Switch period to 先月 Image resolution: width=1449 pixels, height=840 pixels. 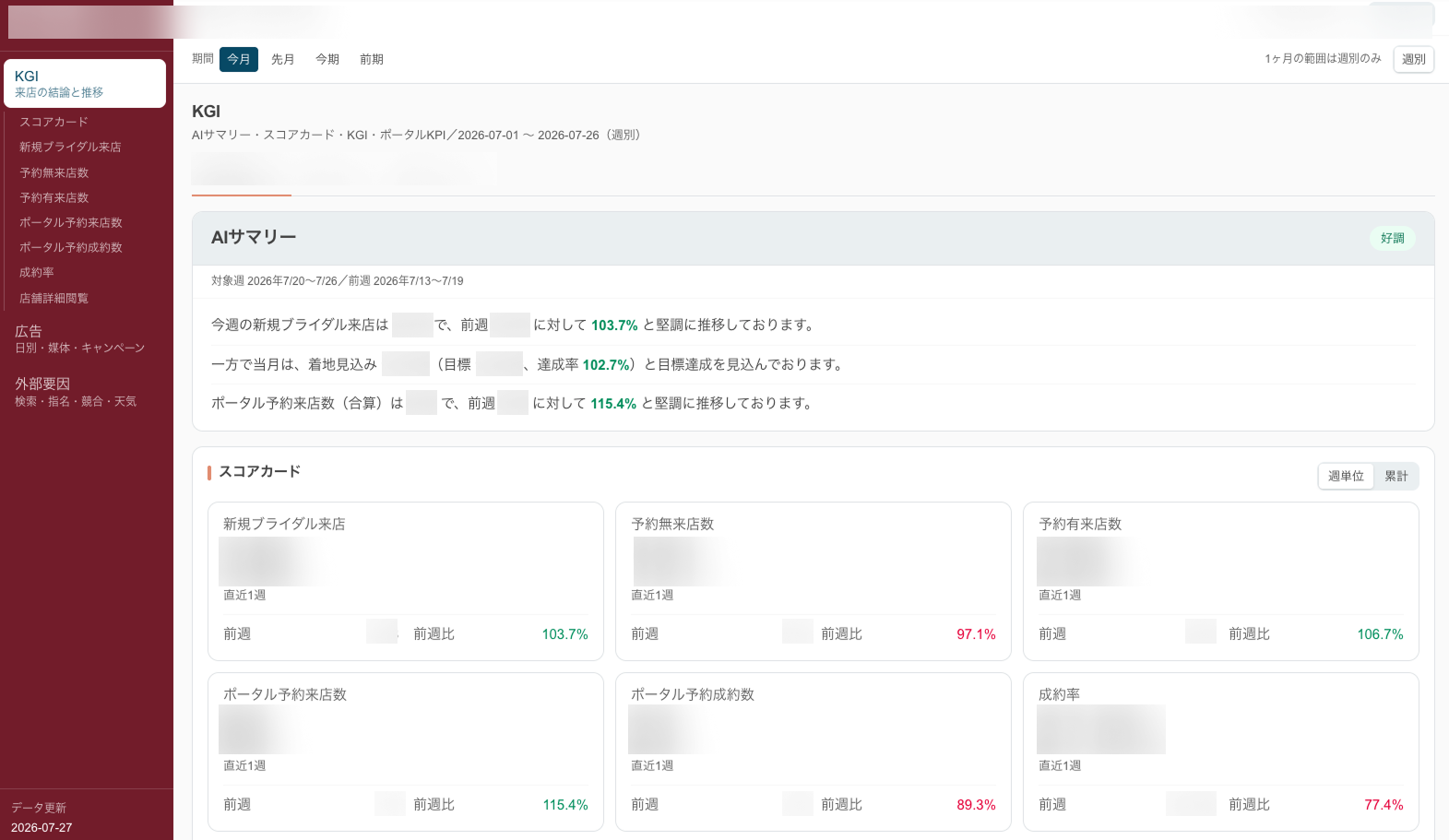click(282, 59)
